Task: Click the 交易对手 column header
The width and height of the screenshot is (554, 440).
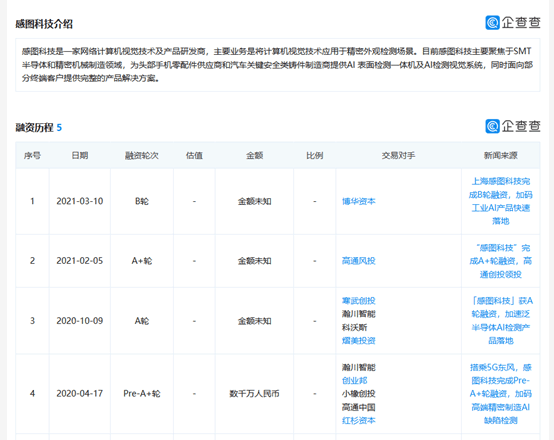Action: (398, 156)
